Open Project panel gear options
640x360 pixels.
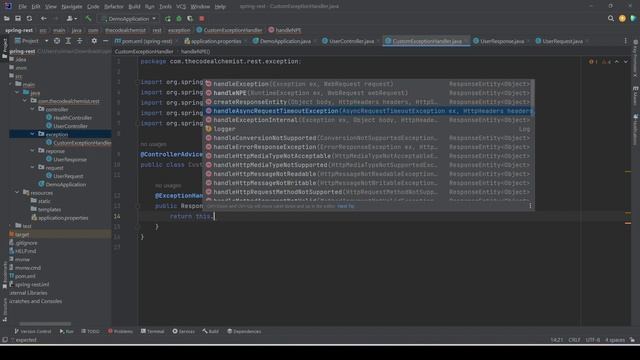coord(94,41)
